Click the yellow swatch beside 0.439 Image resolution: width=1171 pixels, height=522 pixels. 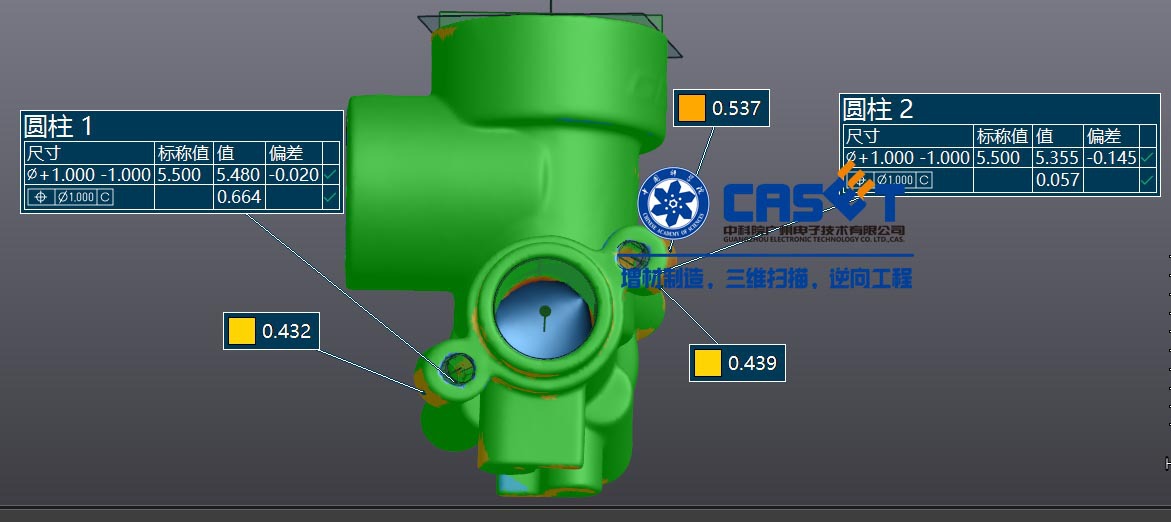[707, 363]
